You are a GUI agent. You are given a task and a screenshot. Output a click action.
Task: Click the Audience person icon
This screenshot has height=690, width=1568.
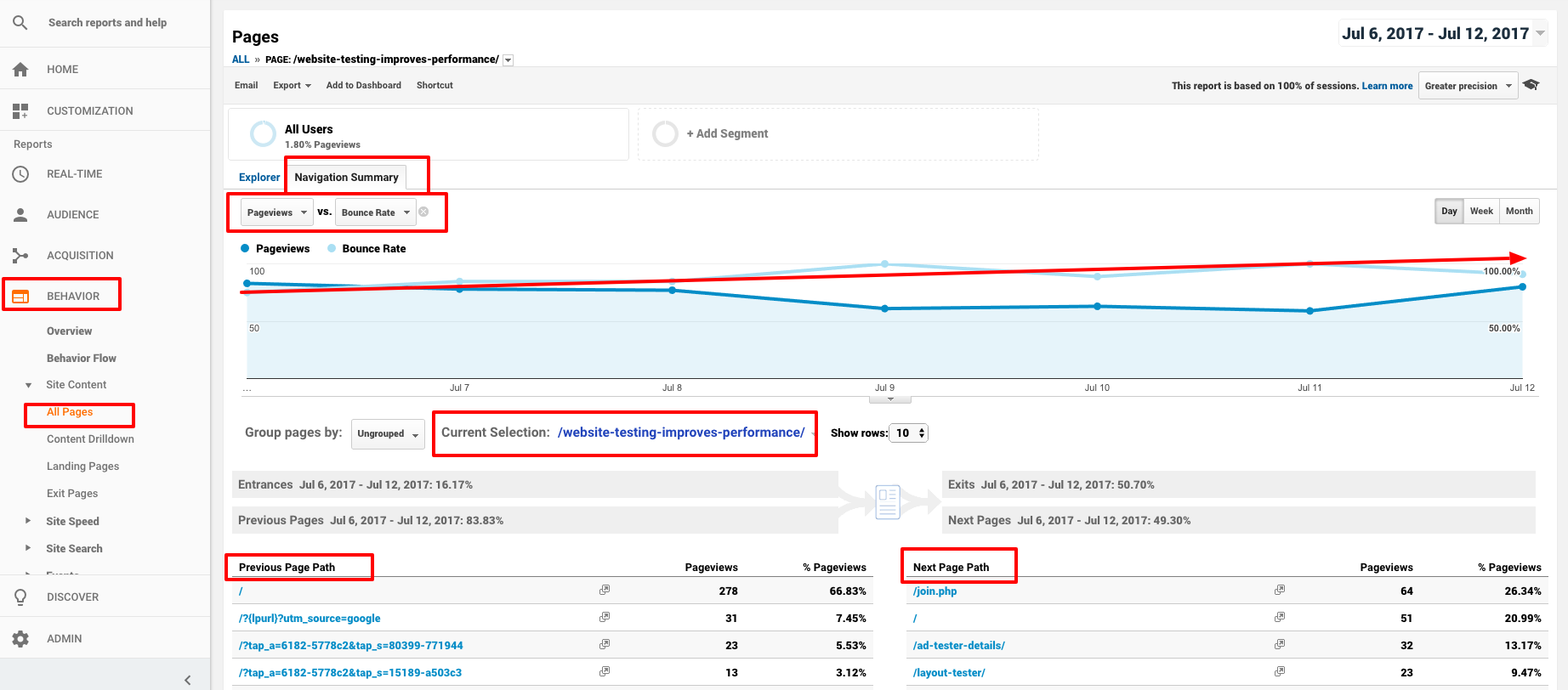20,214
